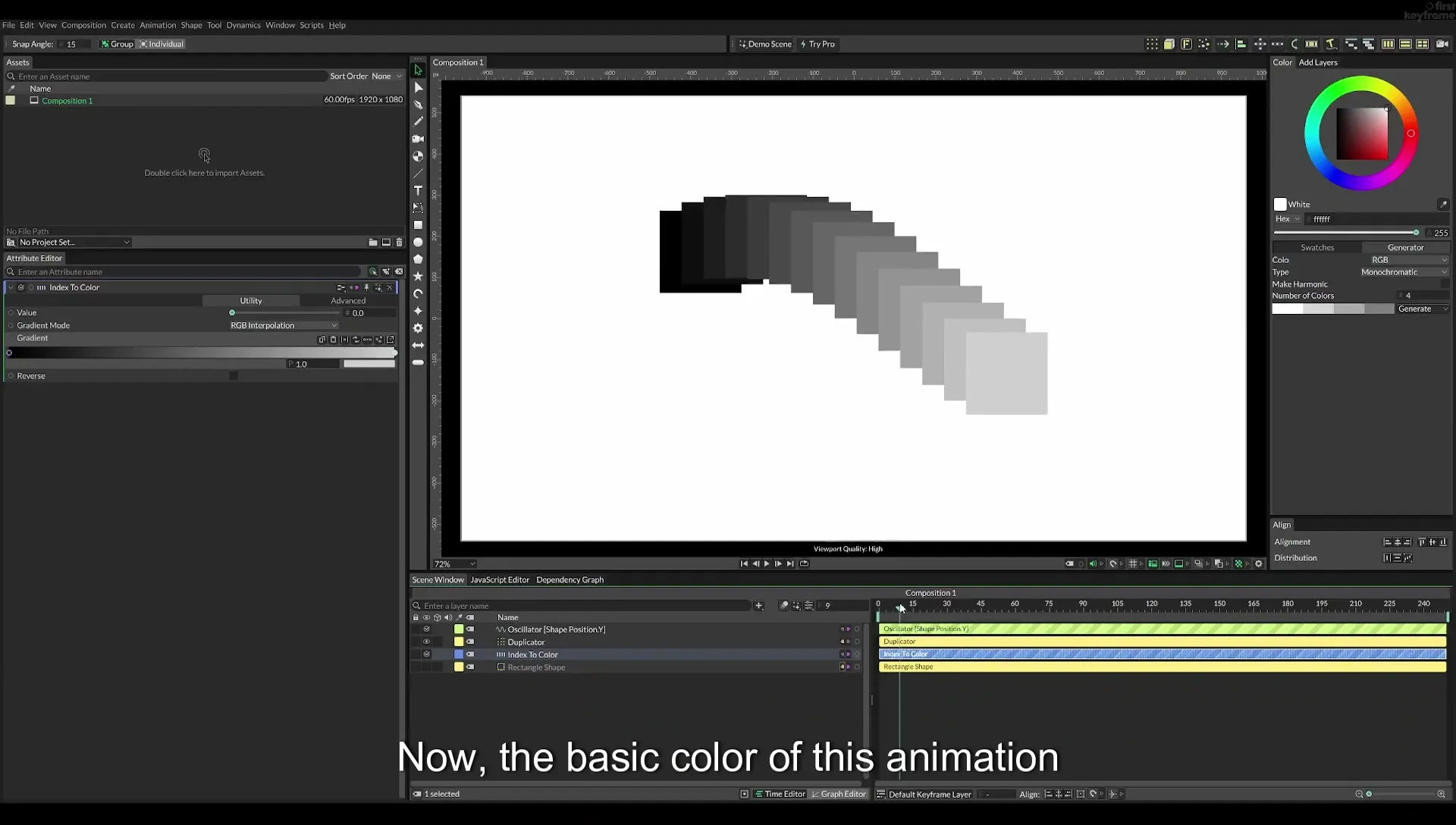
Task: Toggle visibility of Duplicator layer
Action: pos(426,642)
